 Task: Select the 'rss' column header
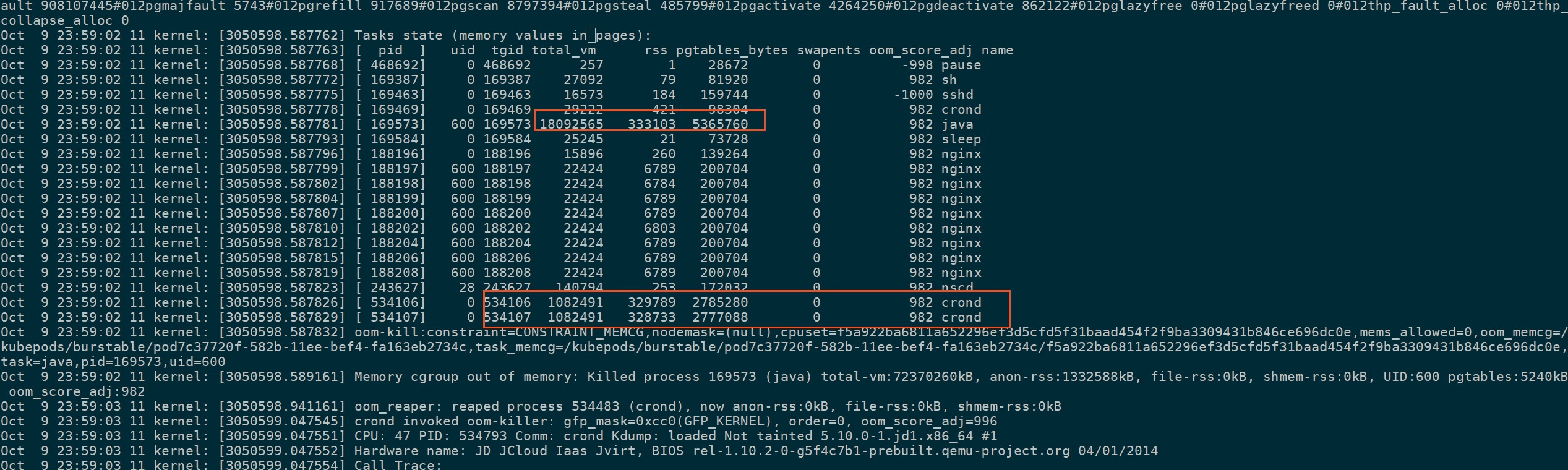pos(656,50)
